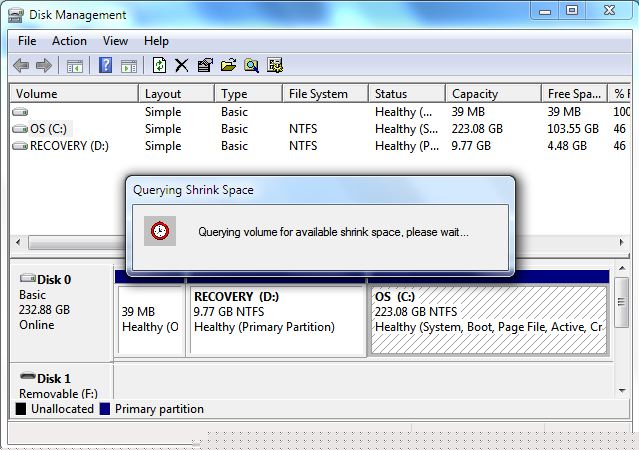
Task: Click the disk pane up scroll arrow
Action: [622, 268]
